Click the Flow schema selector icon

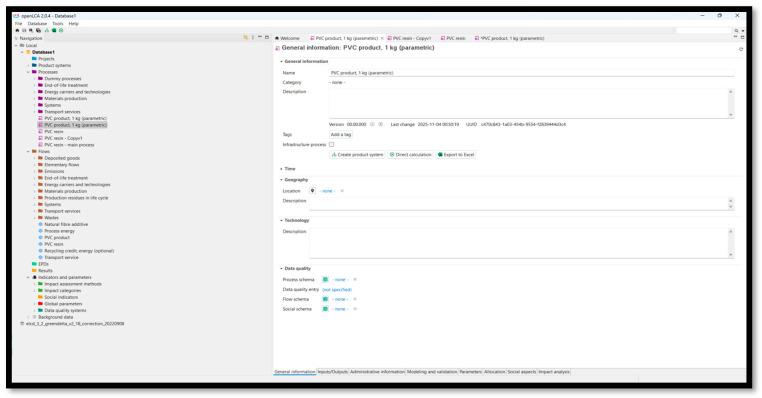[x=325, y=299]
